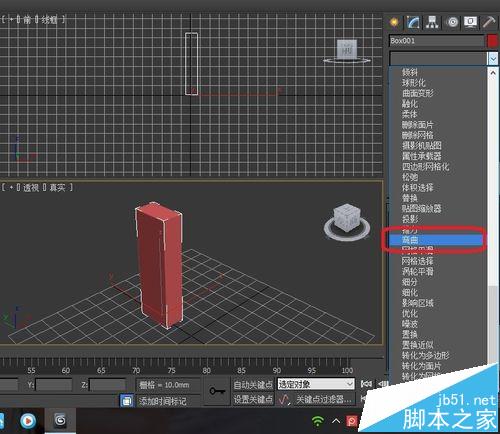Select 细分 in modifier list
Screen dimensions: 500x434
click(410, 282)
